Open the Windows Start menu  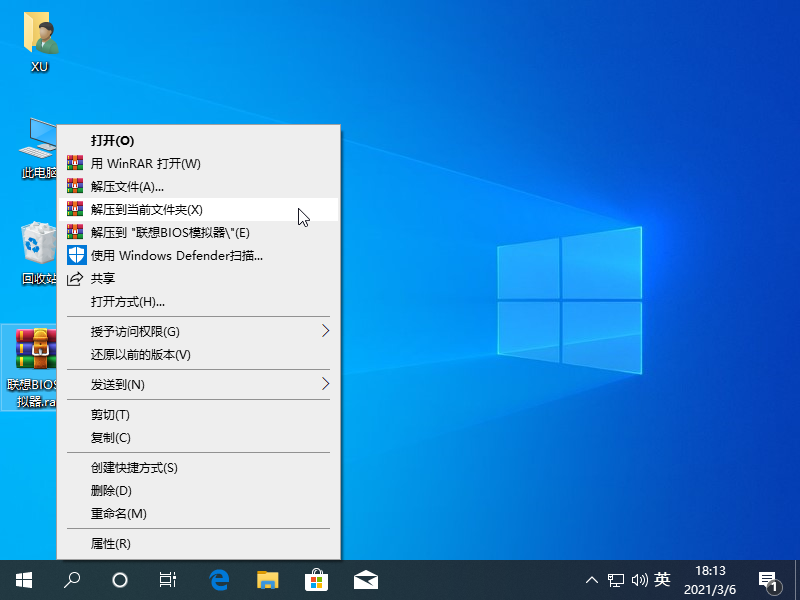[23, 580]
